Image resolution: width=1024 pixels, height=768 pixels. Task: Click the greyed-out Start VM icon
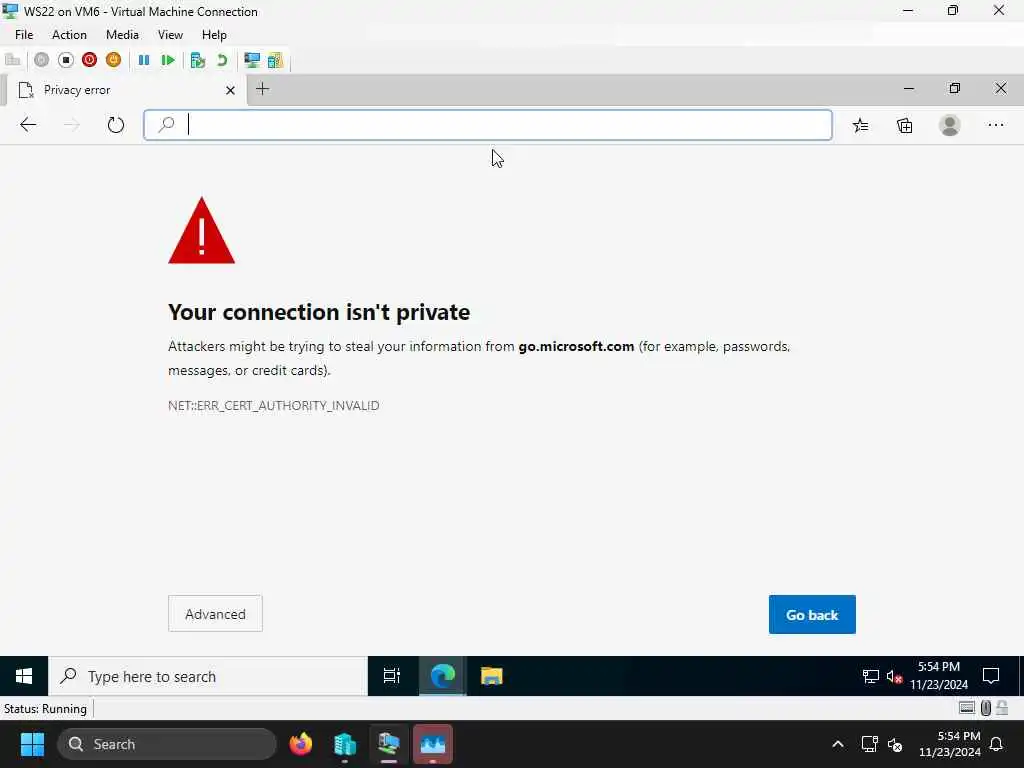(x=41, y=60)
